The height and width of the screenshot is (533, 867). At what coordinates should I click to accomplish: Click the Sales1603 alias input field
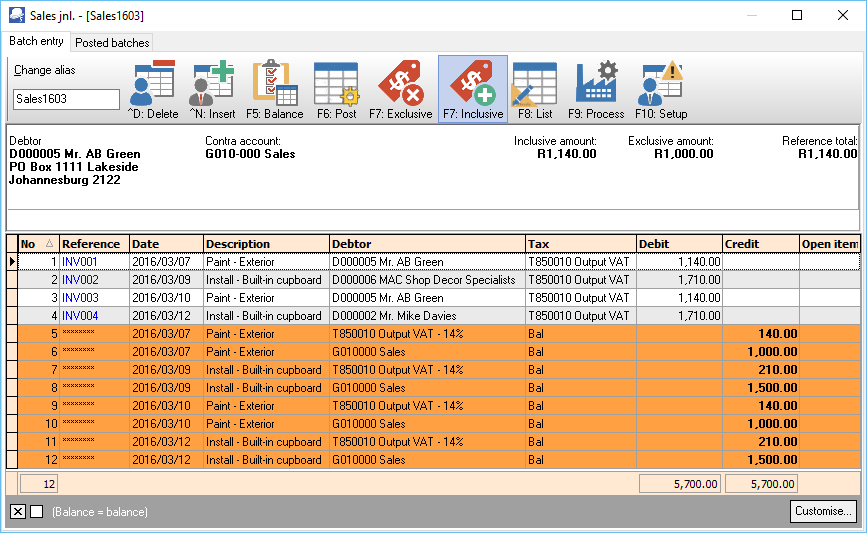click(x=66, y=99)
